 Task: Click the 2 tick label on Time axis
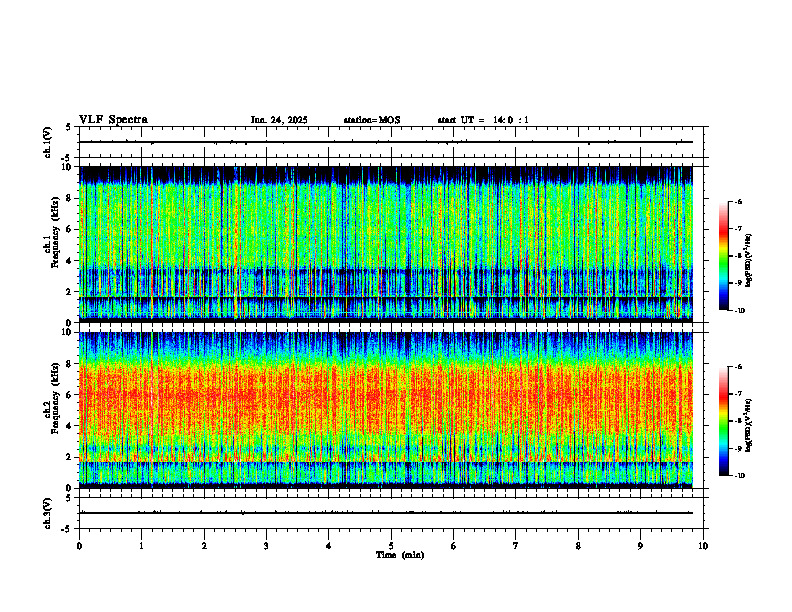click(x=204, y=546)
